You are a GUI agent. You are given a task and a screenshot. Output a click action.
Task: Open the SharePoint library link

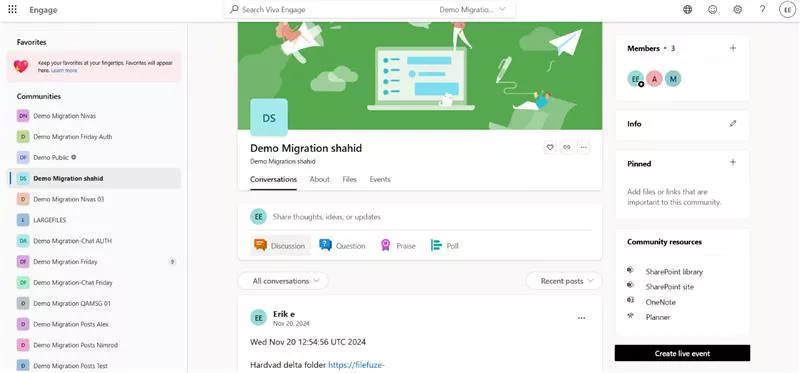coord(674,272)
